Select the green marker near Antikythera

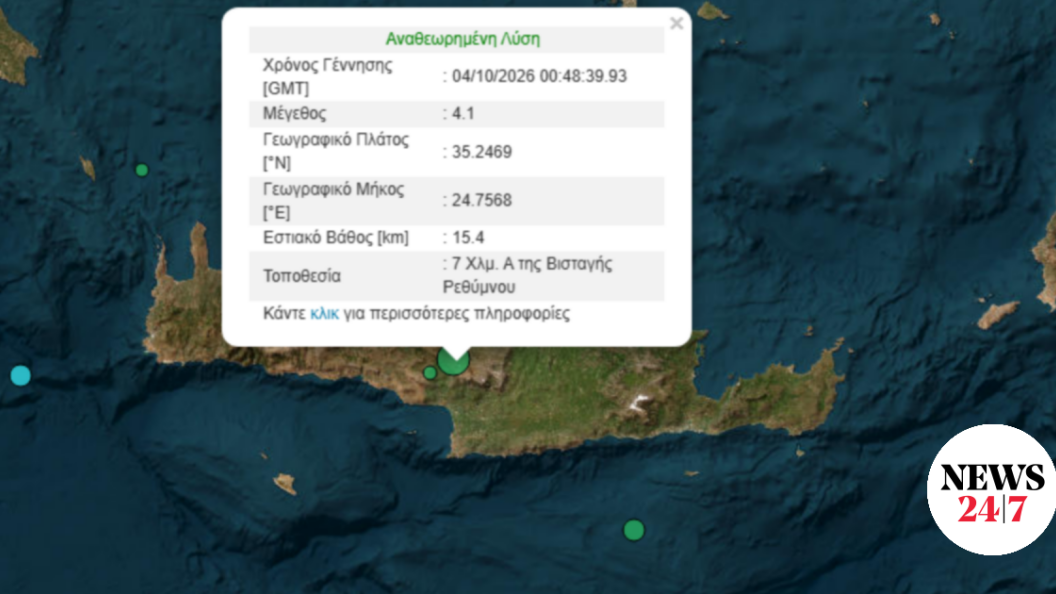pyautogui.click(x=141, y=170)
